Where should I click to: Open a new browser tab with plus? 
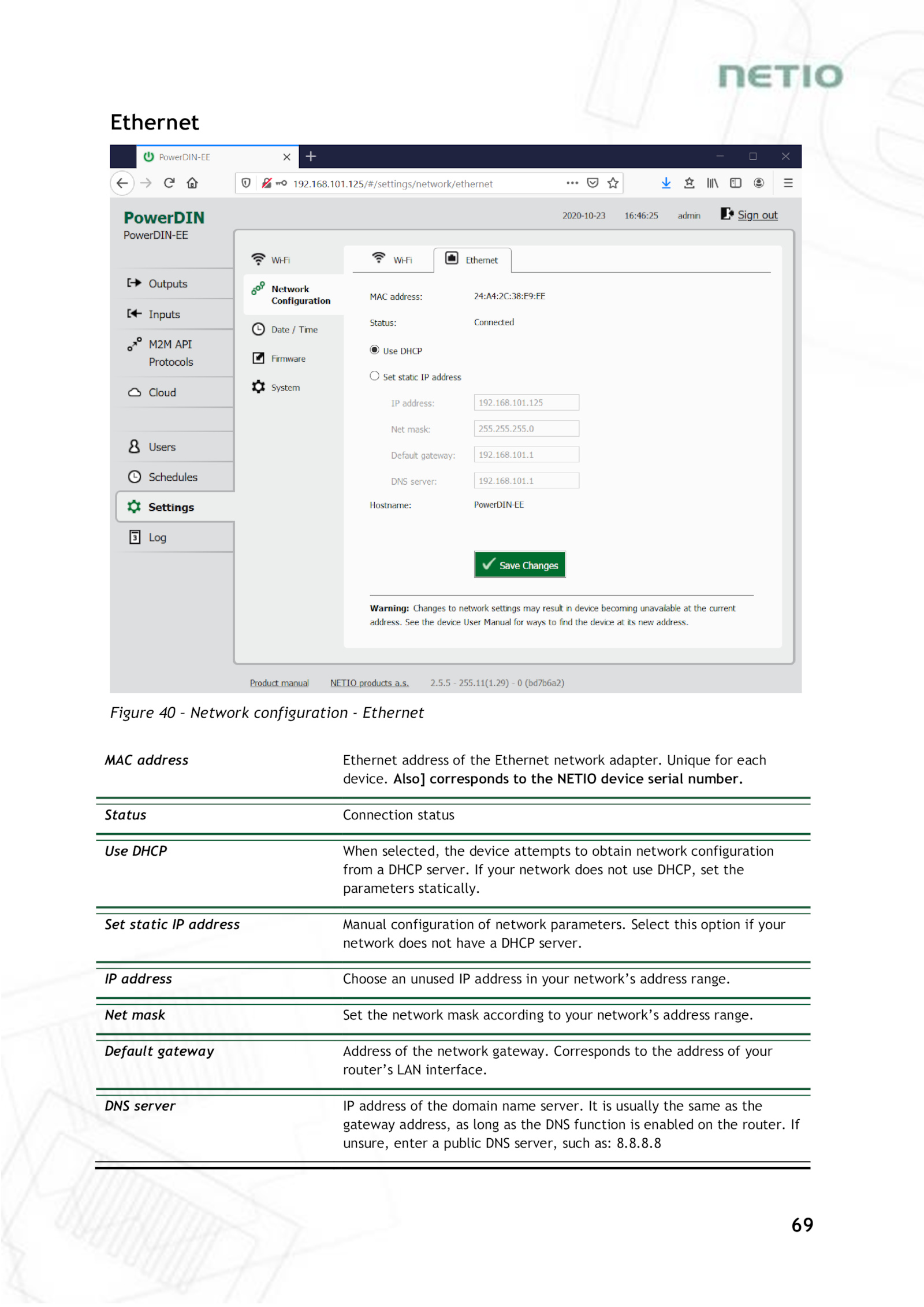(x=311, y=157)
